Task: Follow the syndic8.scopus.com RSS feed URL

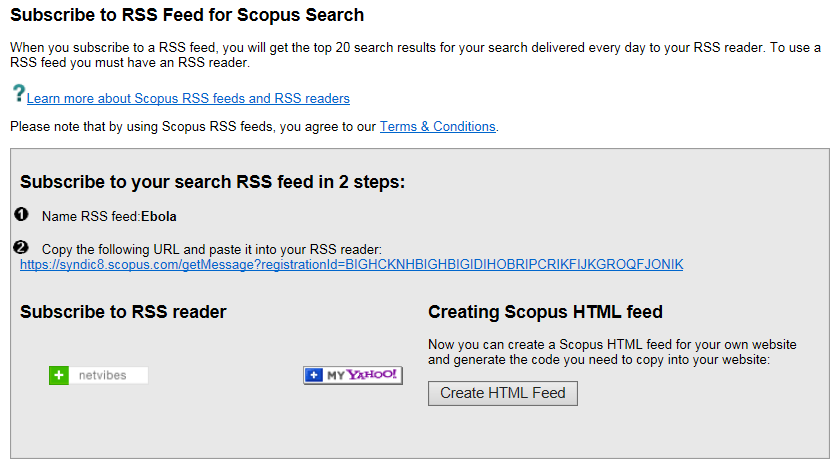Action: pyautogui.click(x=352, y=264)
